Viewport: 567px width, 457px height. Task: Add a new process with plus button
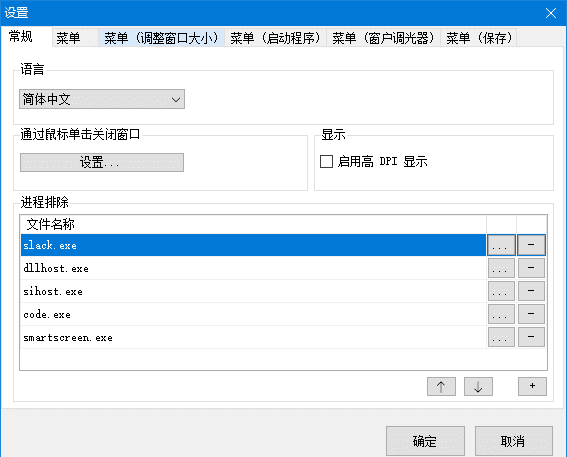pyautogui.click(x=532, y=386)
